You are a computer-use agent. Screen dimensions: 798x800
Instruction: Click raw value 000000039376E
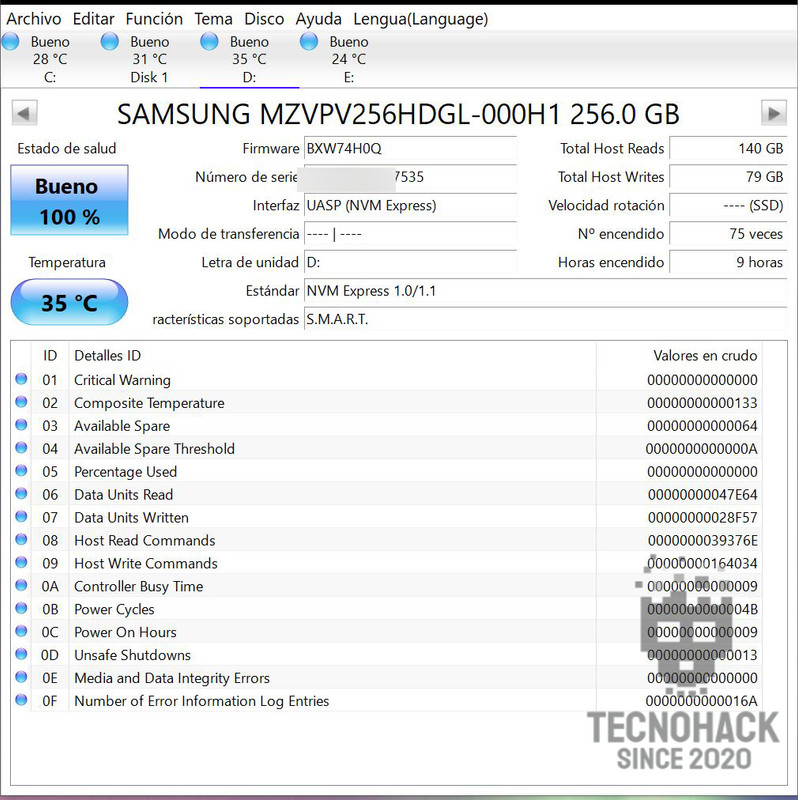pos(703,541)
